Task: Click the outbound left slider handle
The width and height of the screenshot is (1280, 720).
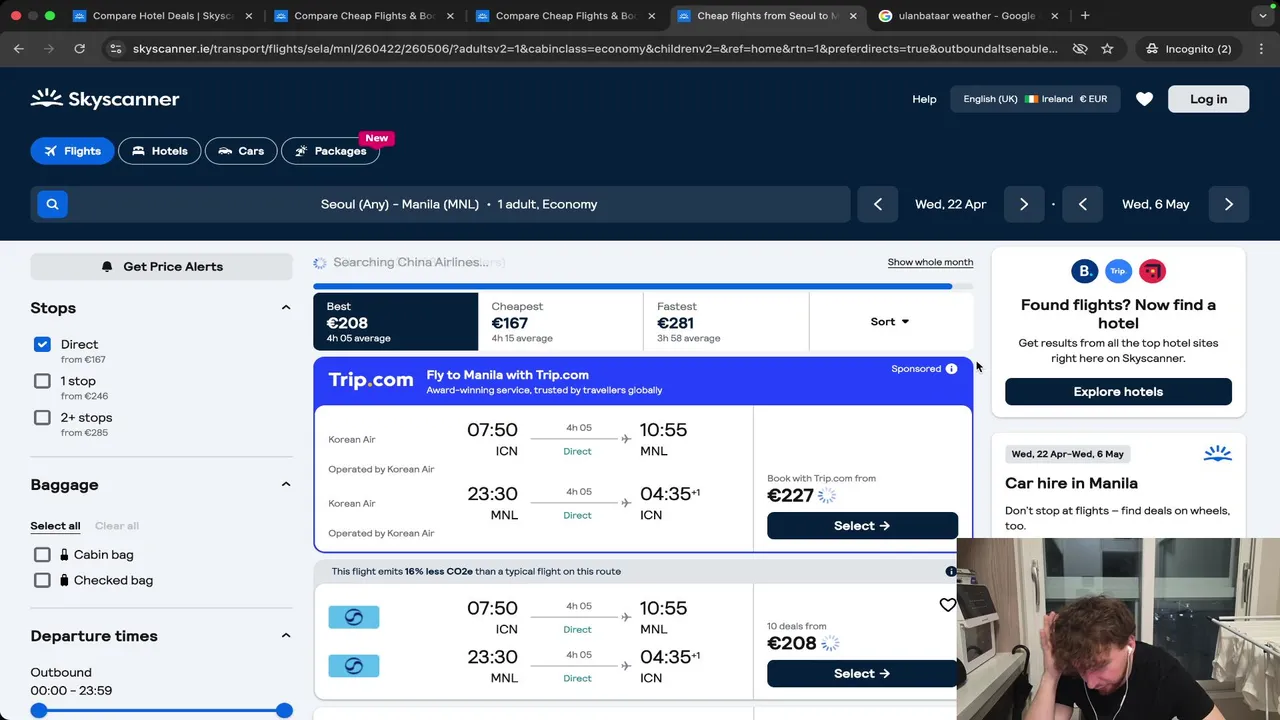Action: point(38,710)
